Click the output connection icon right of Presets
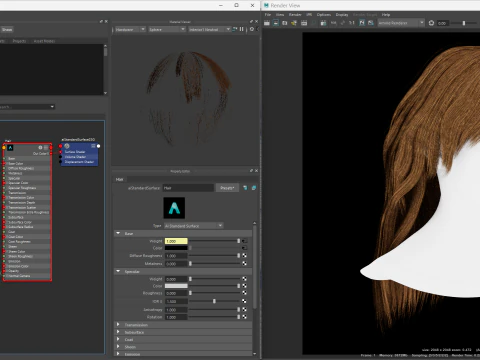480x360 pixels. 254,188
